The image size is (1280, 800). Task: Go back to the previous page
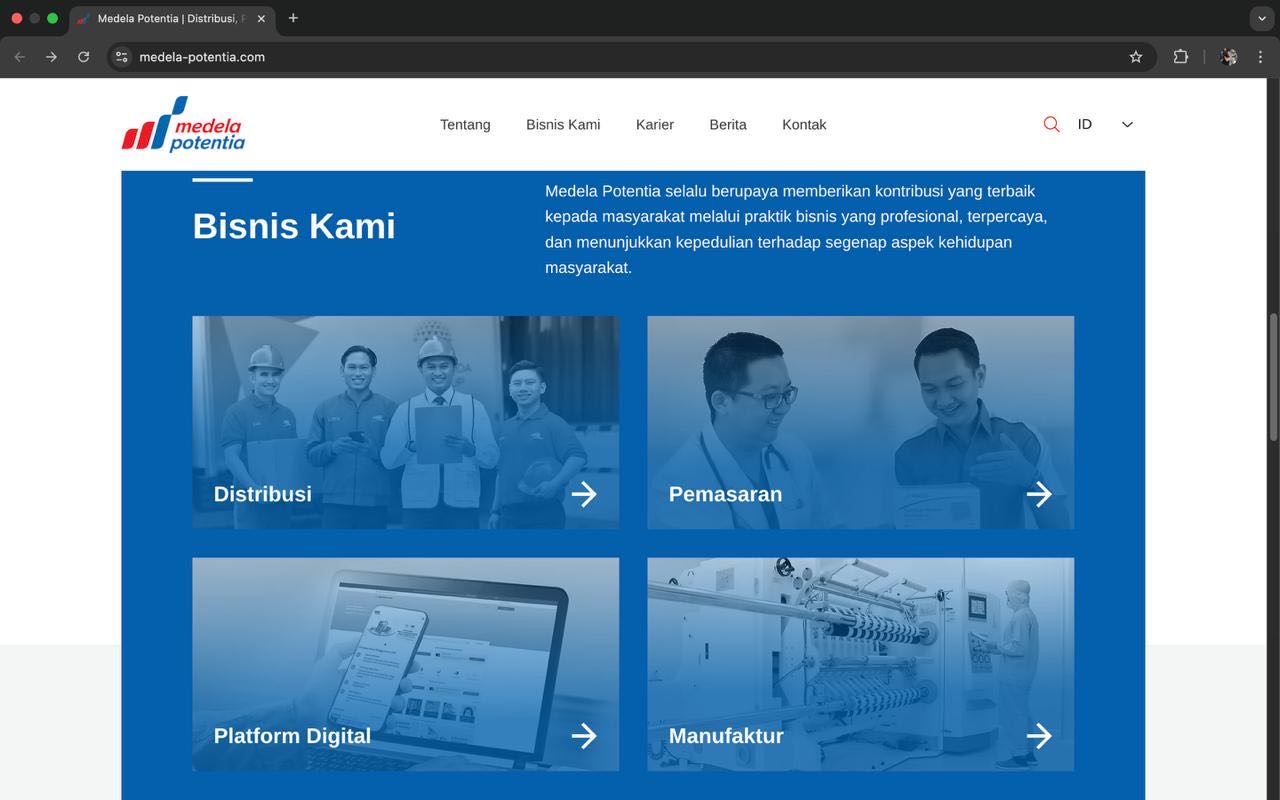click(20, 57)
